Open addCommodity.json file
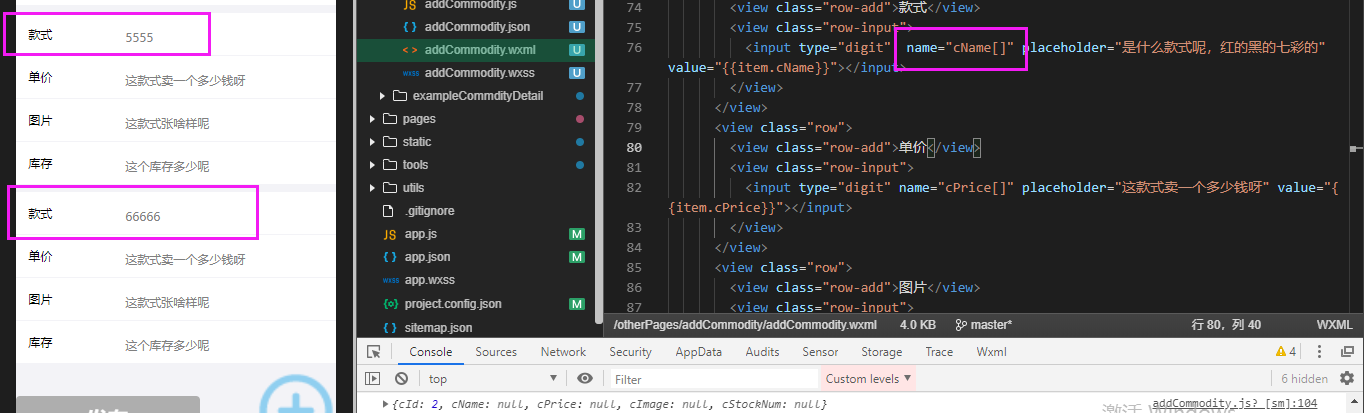This screenshot has width=1364, height=413. pos(479,27)
